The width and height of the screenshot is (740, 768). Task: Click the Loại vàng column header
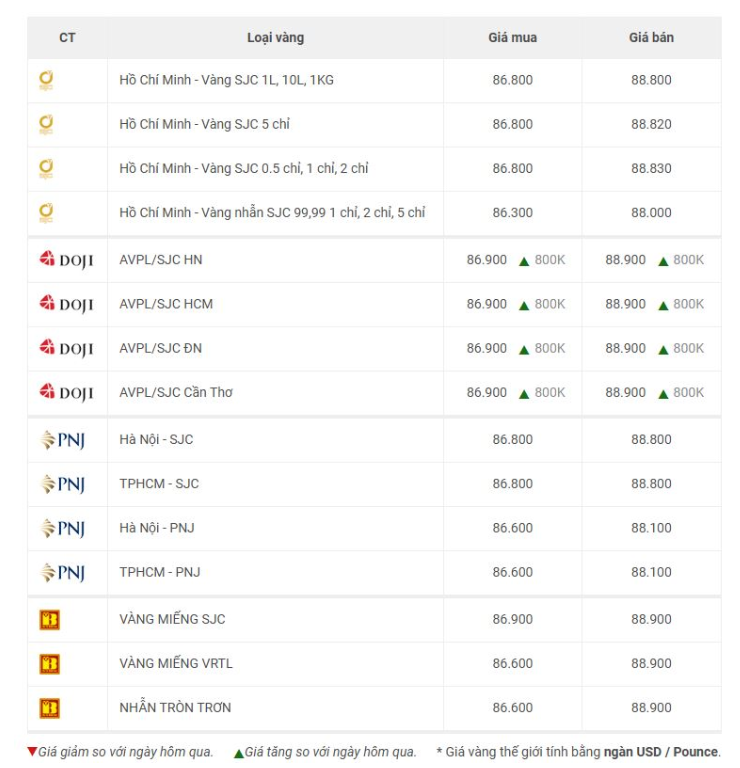pos(275,38)
